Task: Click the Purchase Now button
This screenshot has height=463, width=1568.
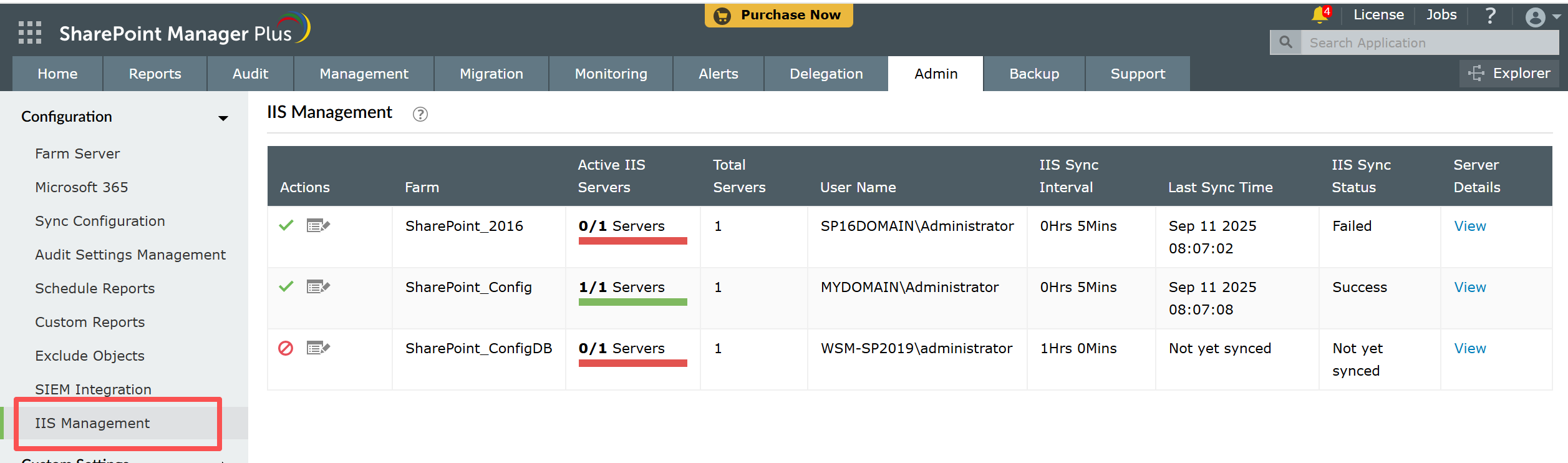Action: pyautogui.click(x=778, y=16)
